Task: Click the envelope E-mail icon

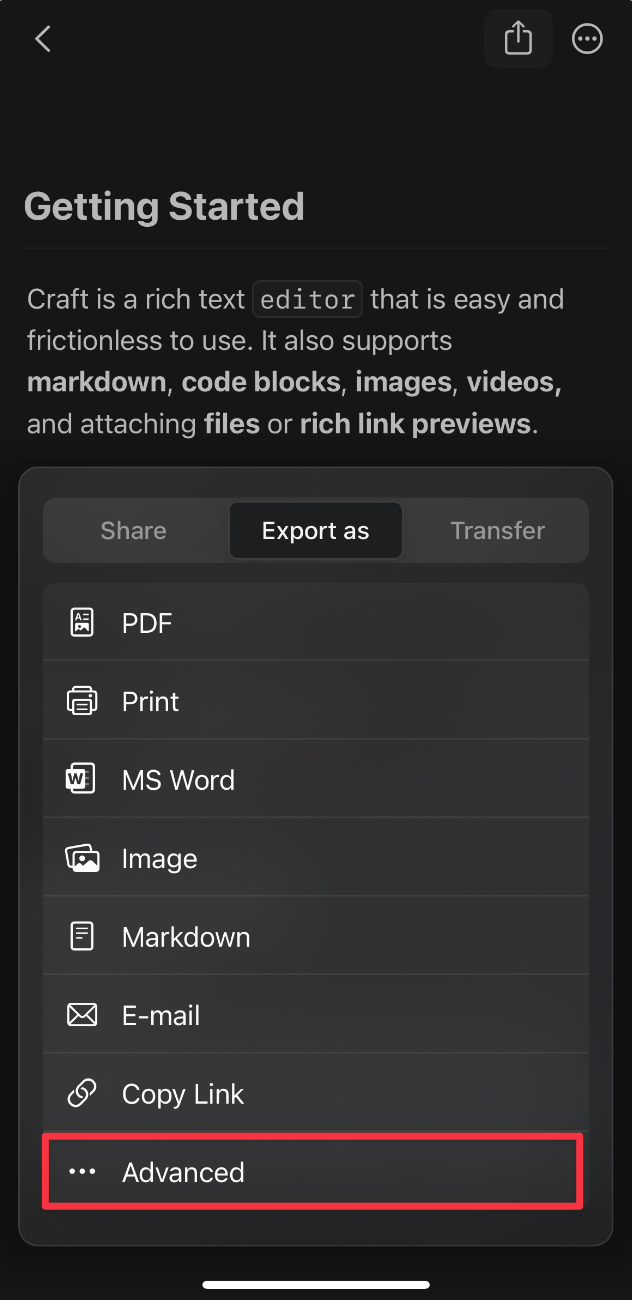Action: click(x=82, y=1015)
